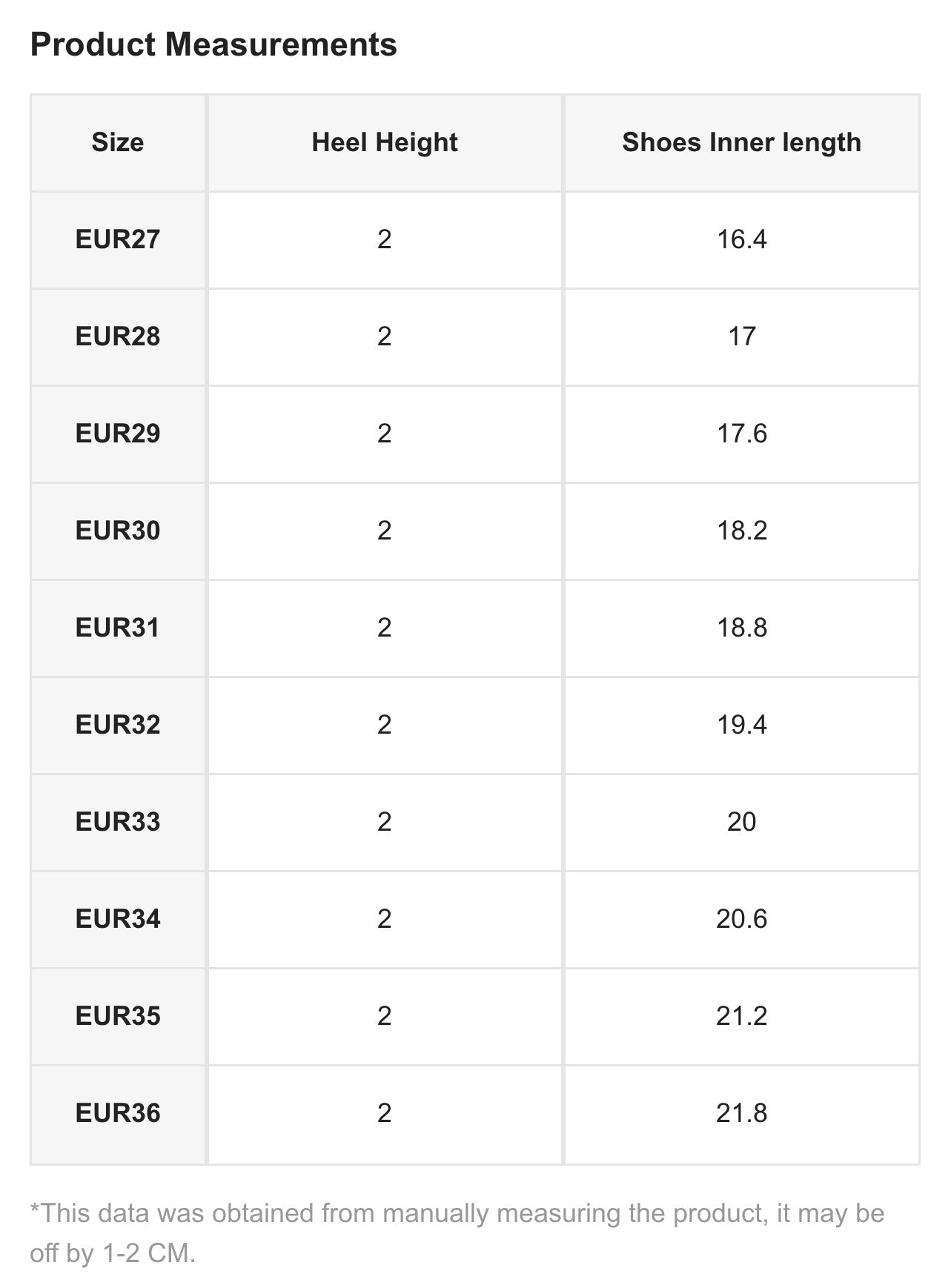
Task: Click the 19.4 inner length value
Action: 741,725
